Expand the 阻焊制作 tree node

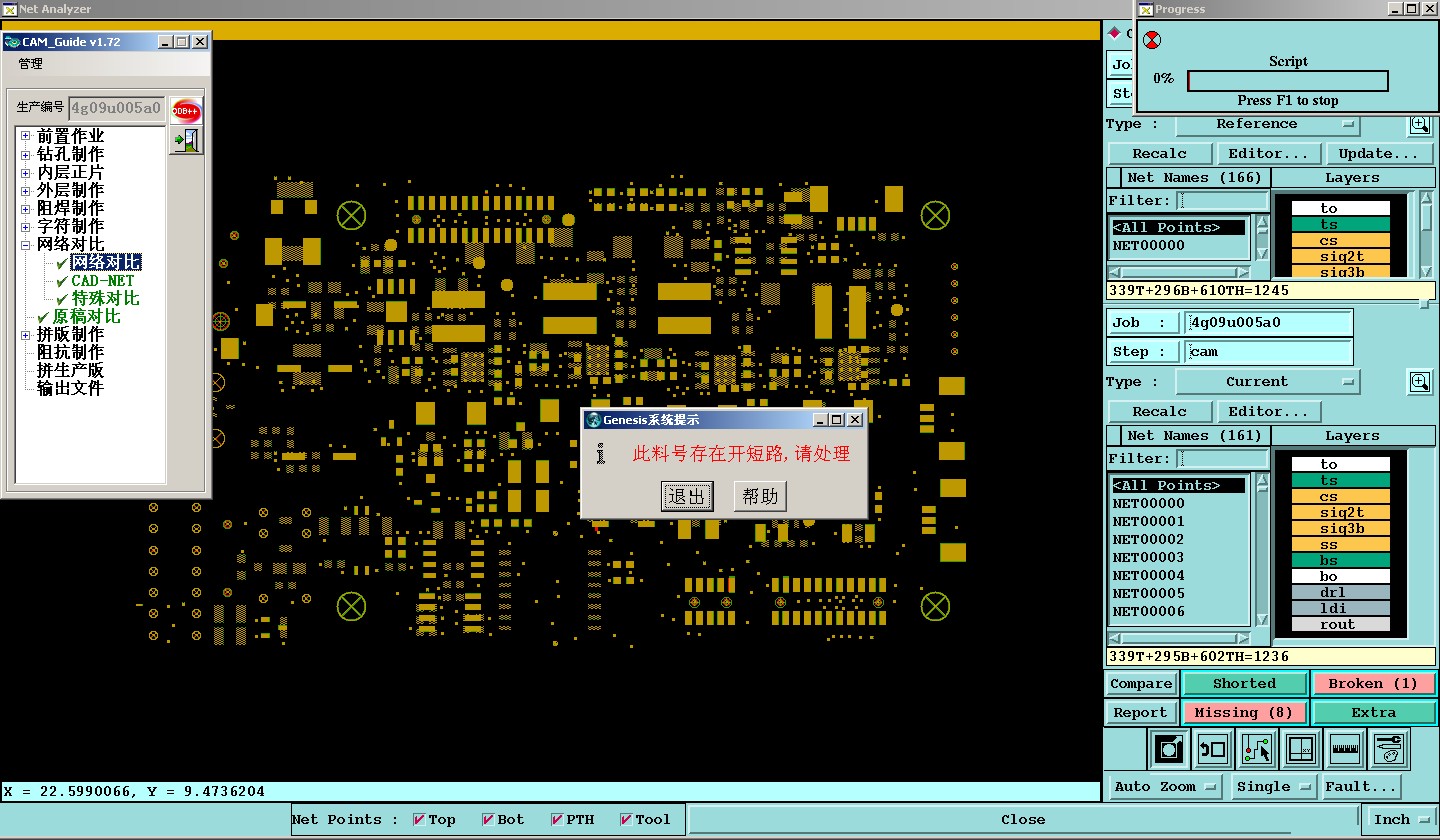tap(26, 208)
